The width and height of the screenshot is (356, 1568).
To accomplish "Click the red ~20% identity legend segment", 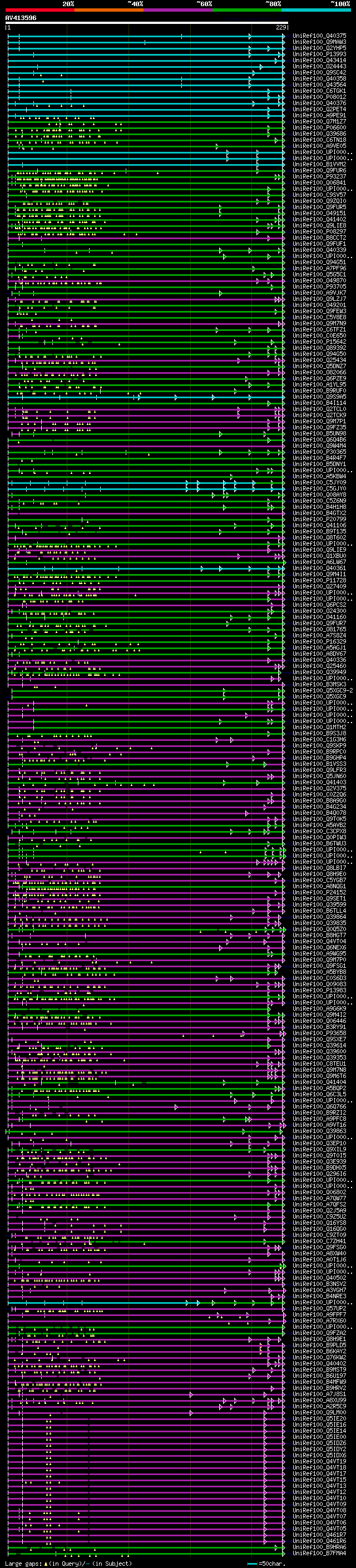I will [x=39, y=10].
